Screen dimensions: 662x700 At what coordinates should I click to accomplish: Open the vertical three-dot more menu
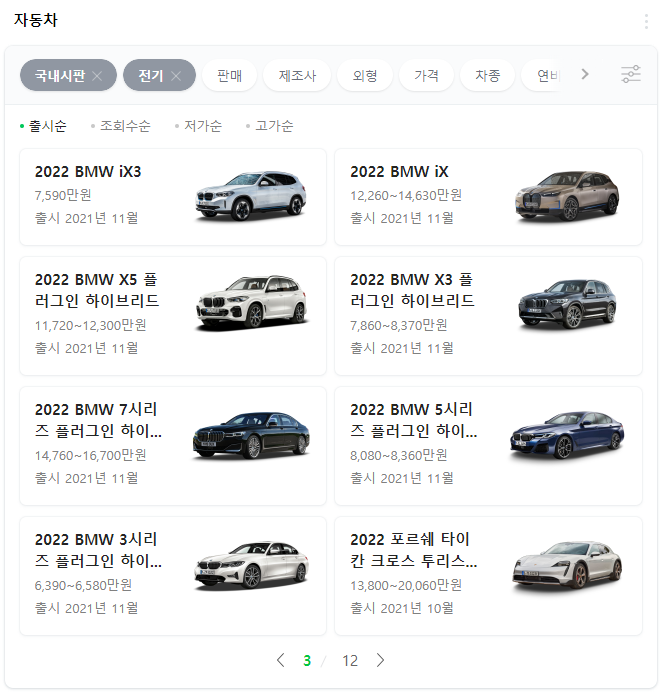pos(646,21)
